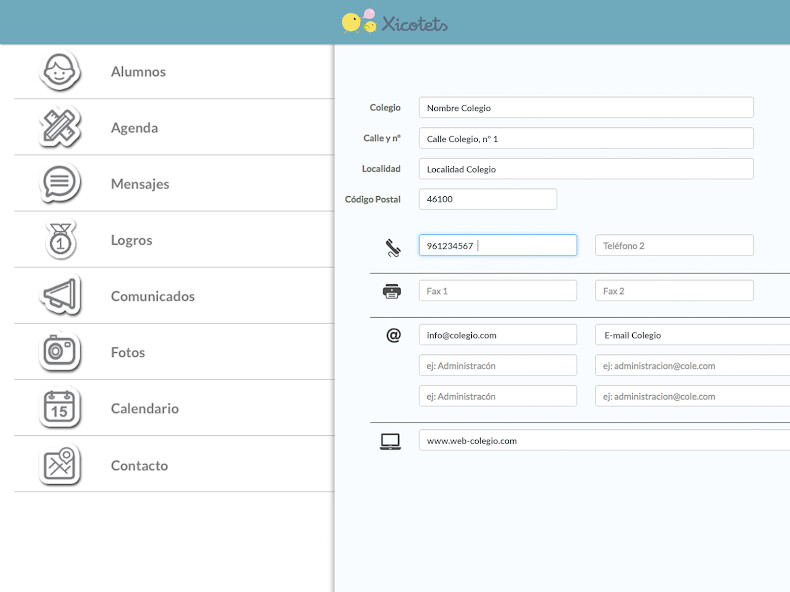
Task: Click the E-mail Colegio label field
Action: (x=693, y=335)
